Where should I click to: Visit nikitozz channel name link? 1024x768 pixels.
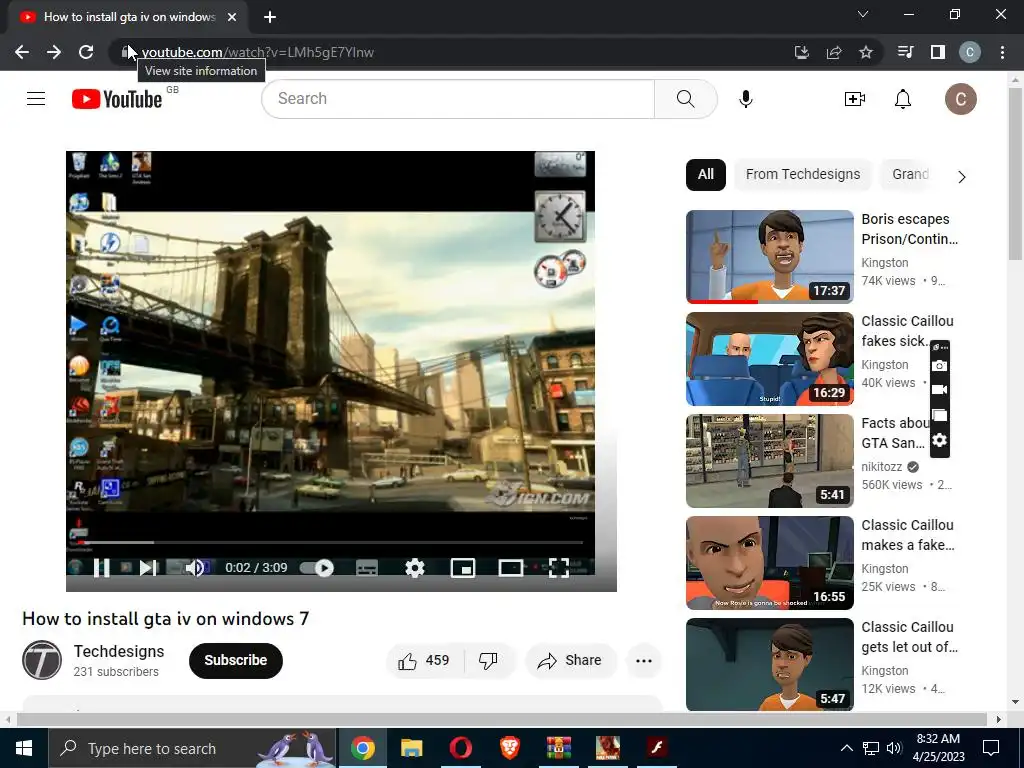[881, 466]
